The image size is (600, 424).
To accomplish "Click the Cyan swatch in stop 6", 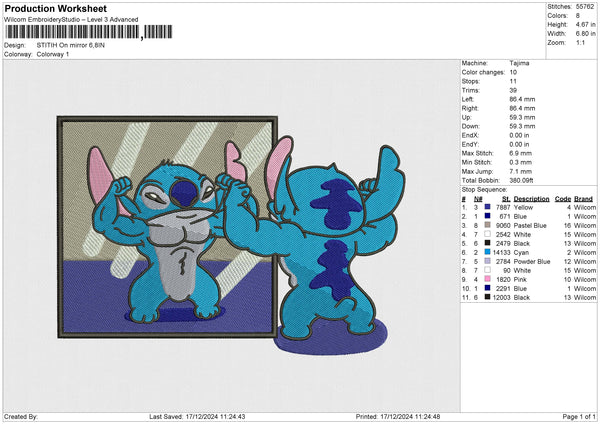I will (488, 252).
